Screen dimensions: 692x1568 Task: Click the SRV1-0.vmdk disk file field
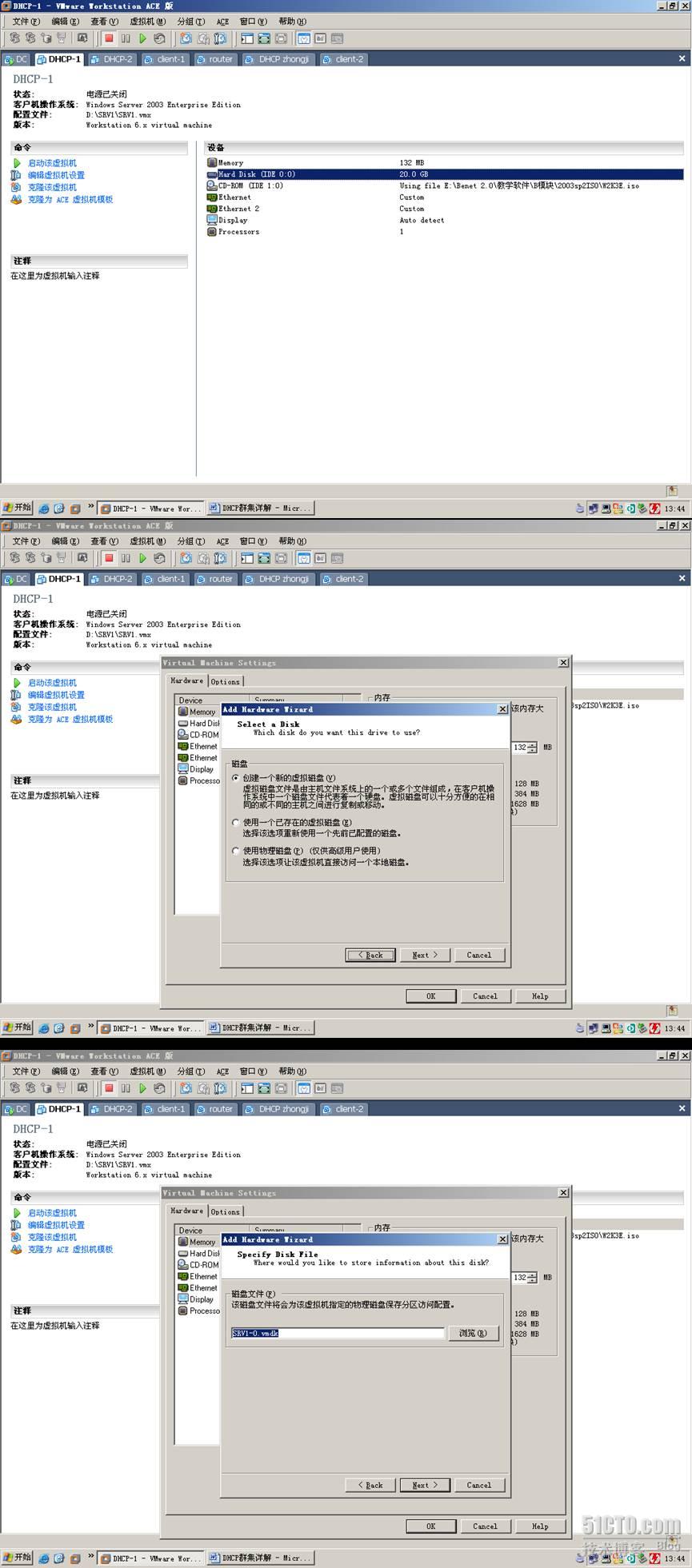coord(338,1333)
